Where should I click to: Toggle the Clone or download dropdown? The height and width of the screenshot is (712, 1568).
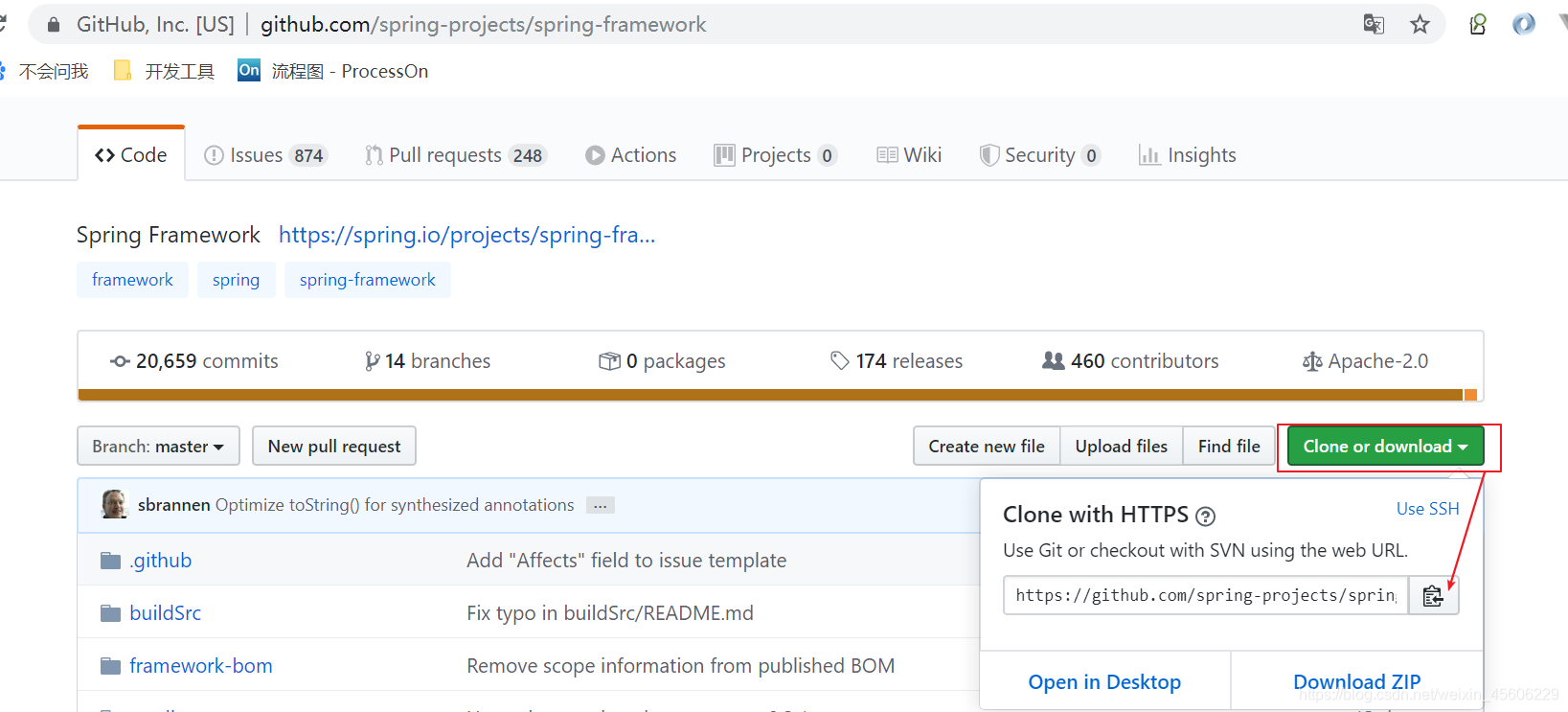point(1386,446)
